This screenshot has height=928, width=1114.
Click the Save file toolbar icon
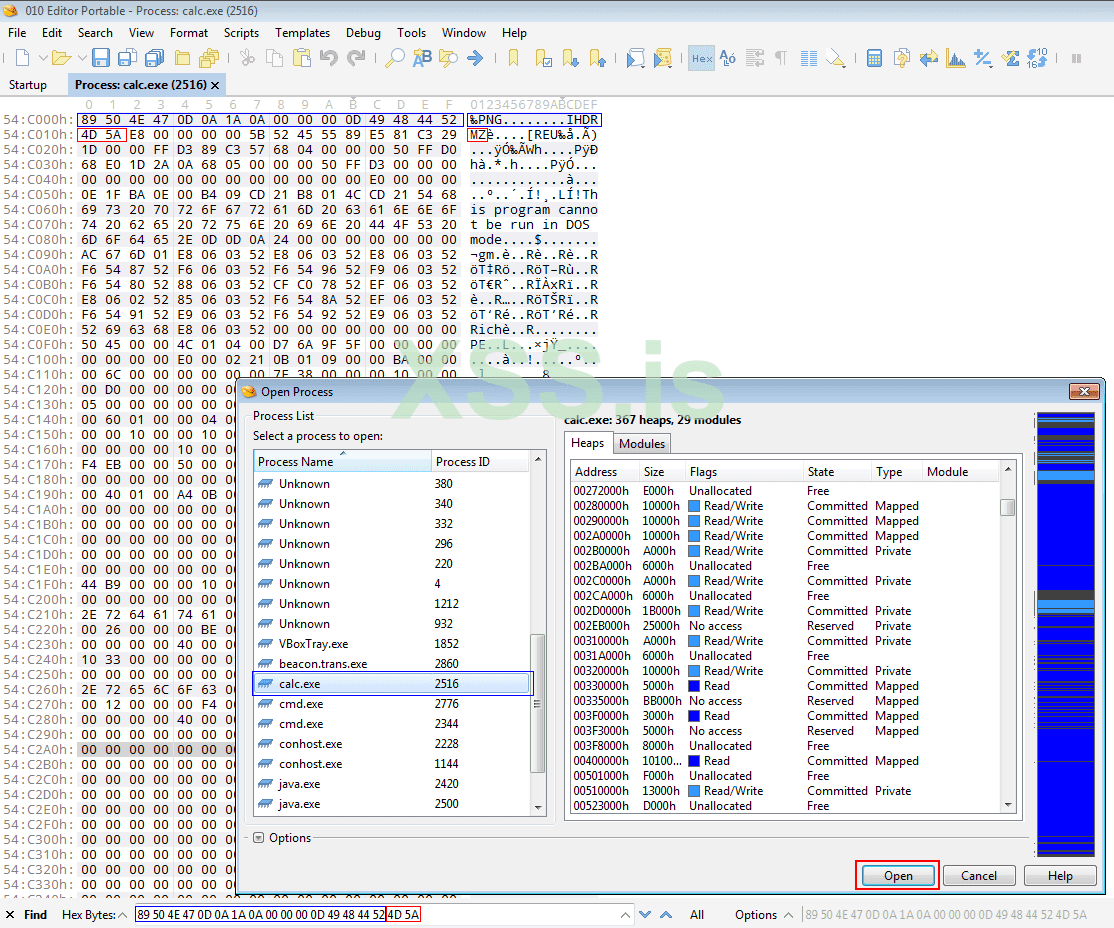point(101,58)
